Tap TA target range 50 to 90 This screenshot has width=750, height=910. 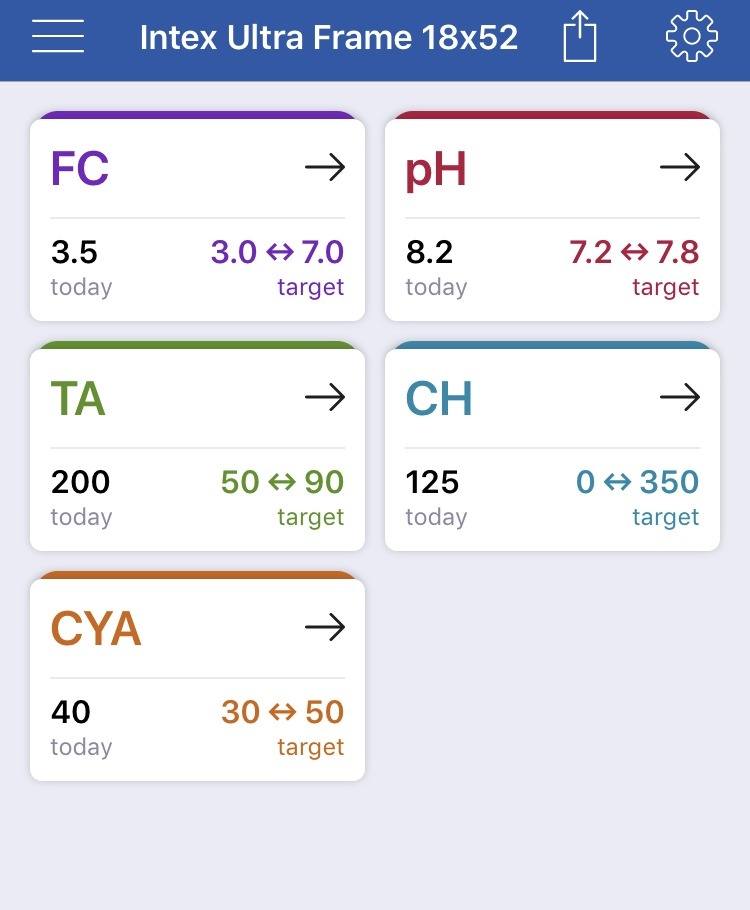[283, 482]
